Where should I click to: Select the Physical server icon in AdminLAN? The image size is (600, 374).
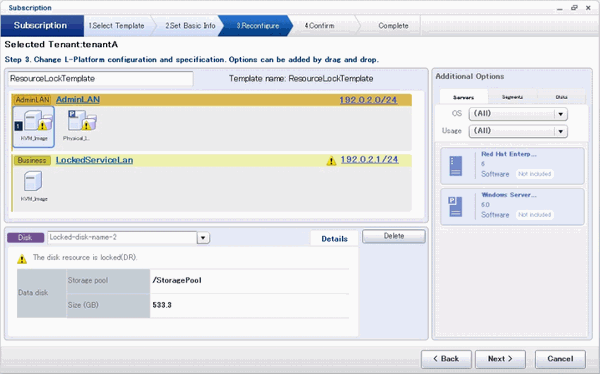coord(82,121)
